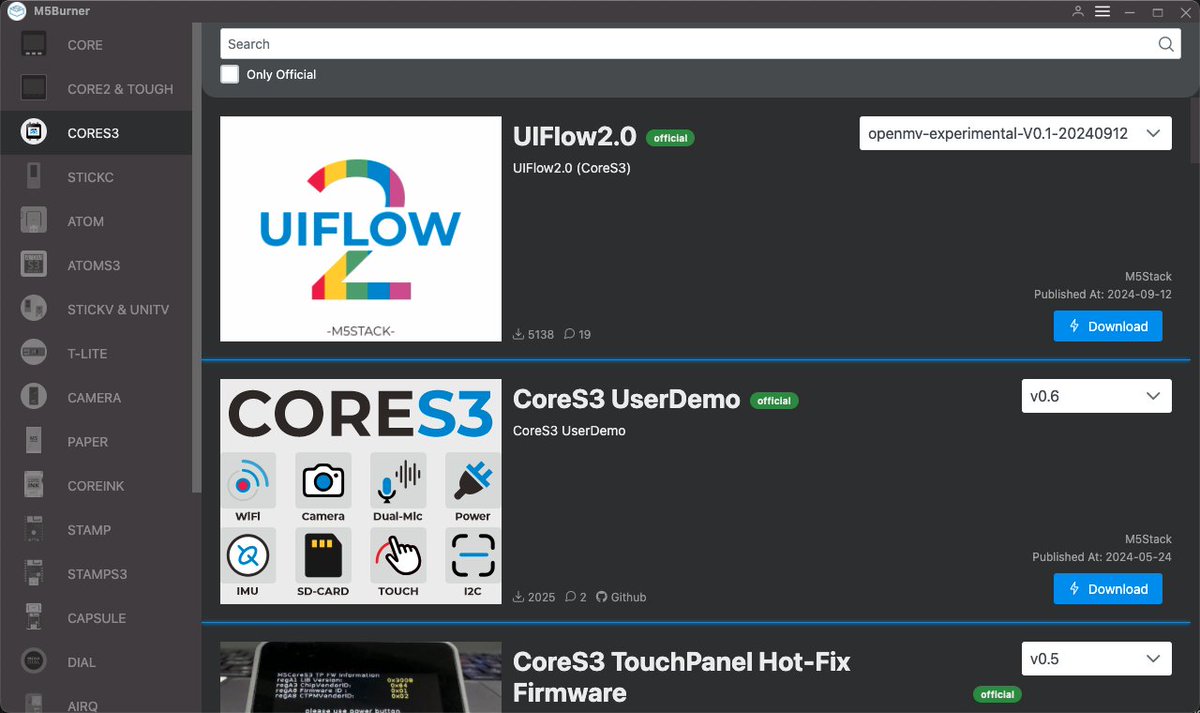Select the PAPER device icon
The height and width of the screenshot is (713, 1200).
(x=34, y=441)
